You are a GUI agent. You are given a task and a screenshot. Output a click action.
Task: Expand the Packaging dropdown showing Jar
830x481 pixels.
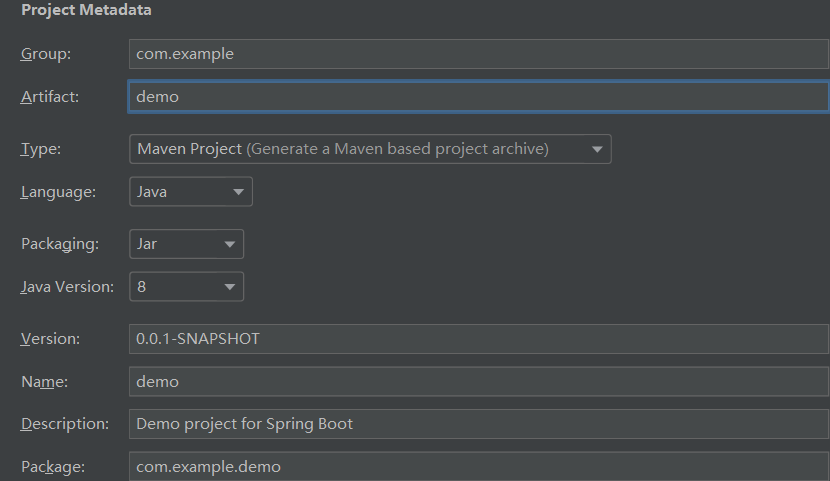(x=186, y=244)
